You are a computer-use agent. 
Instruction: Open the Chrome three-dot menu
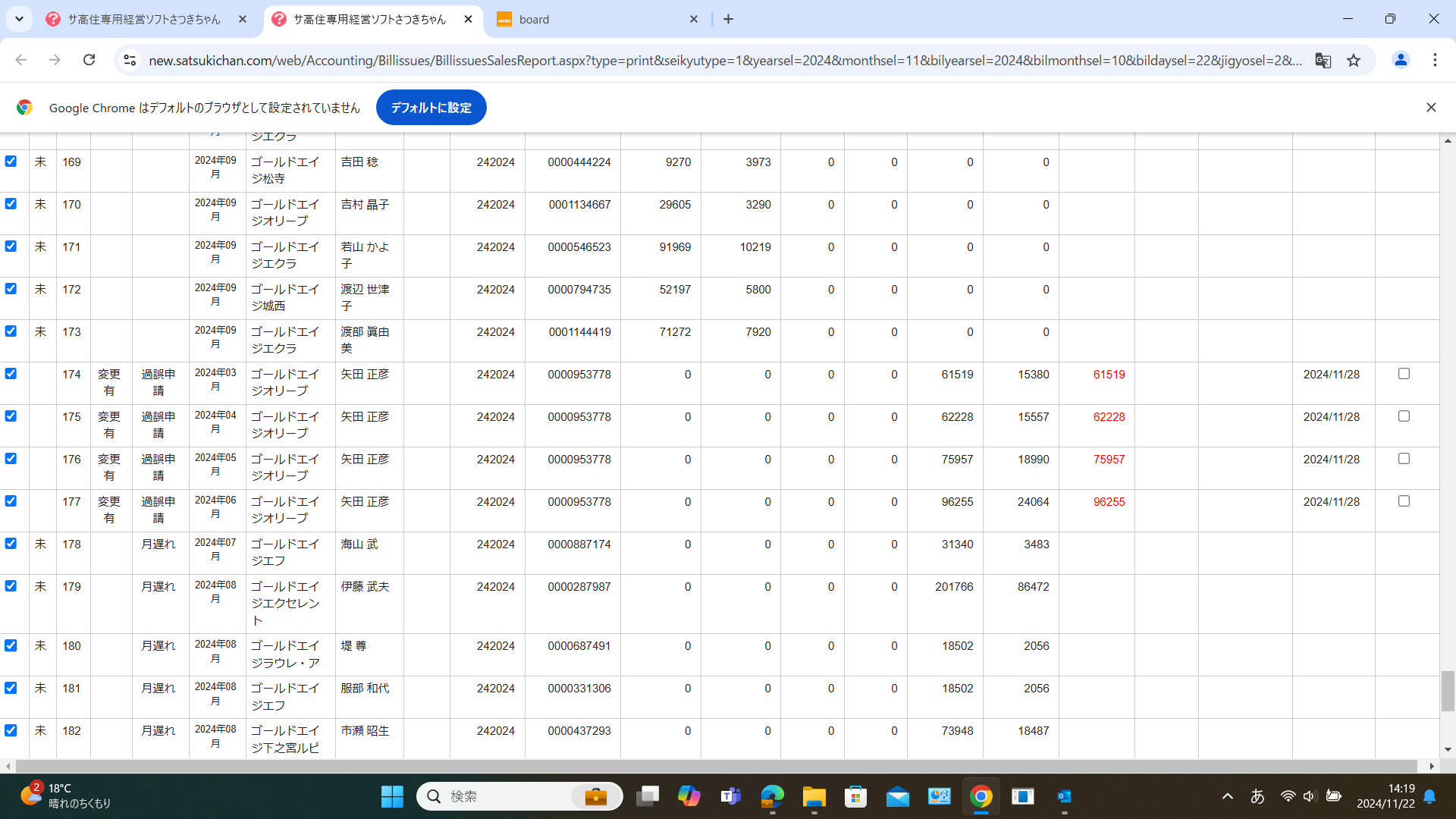click(x=1434, y=60)
